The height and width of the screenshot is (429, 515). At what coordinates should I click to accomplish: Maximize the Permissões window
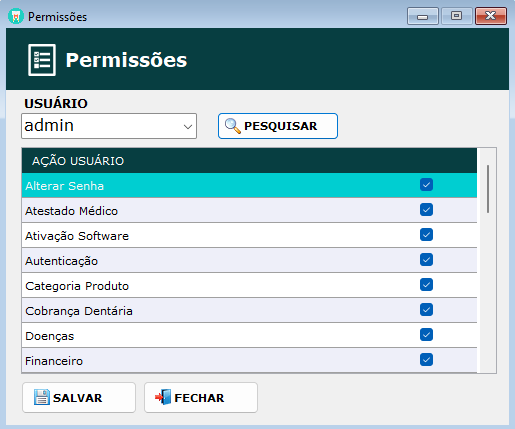point(457,16)
